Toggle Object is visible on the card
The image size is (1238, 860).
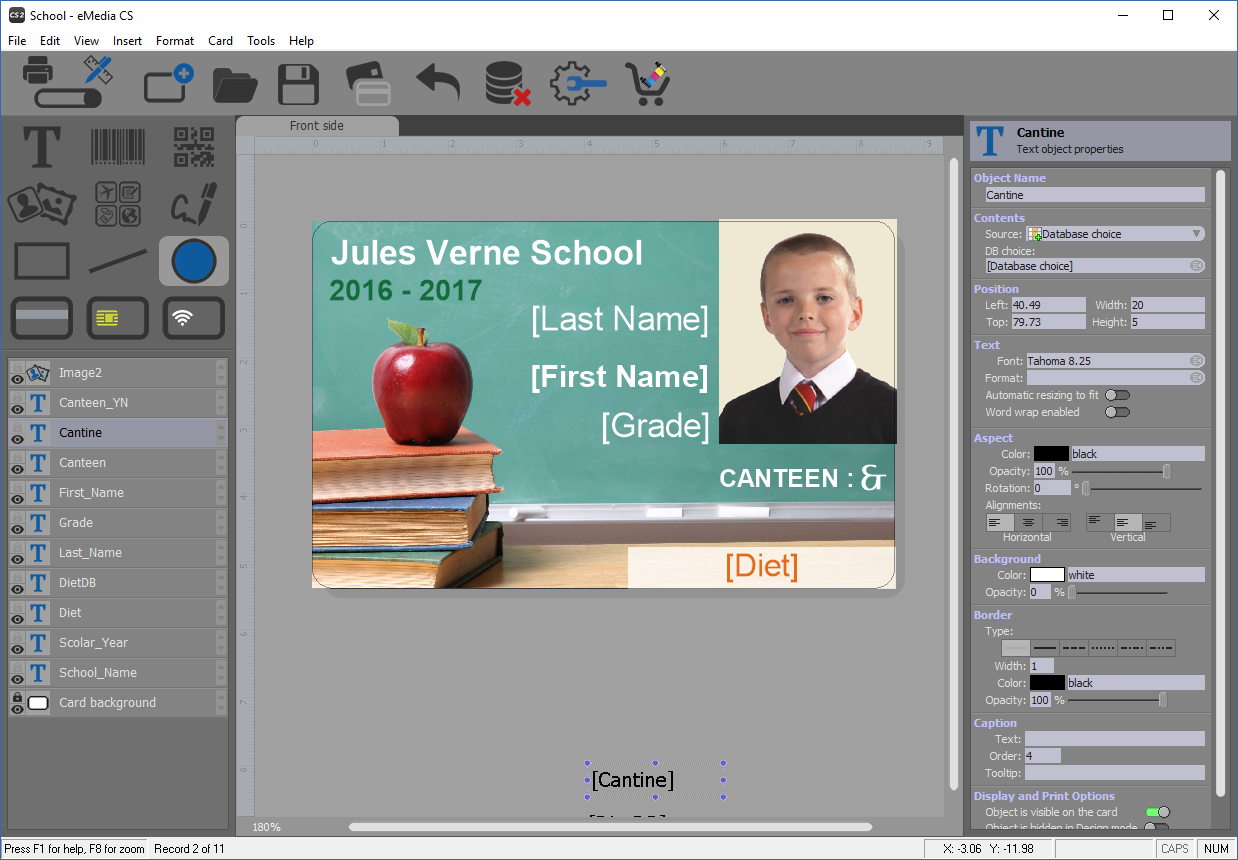click(1157, 812)
